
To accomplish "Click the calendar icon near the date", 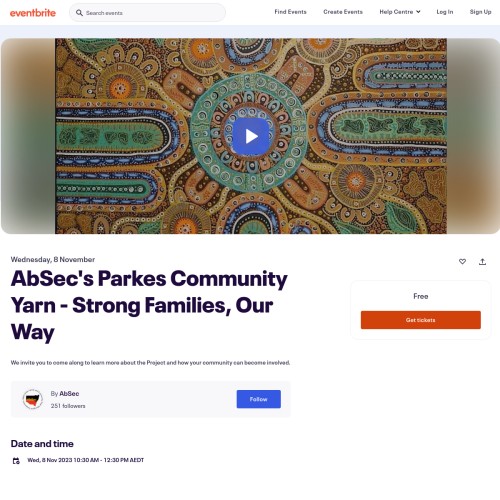I will click(16, 461).
